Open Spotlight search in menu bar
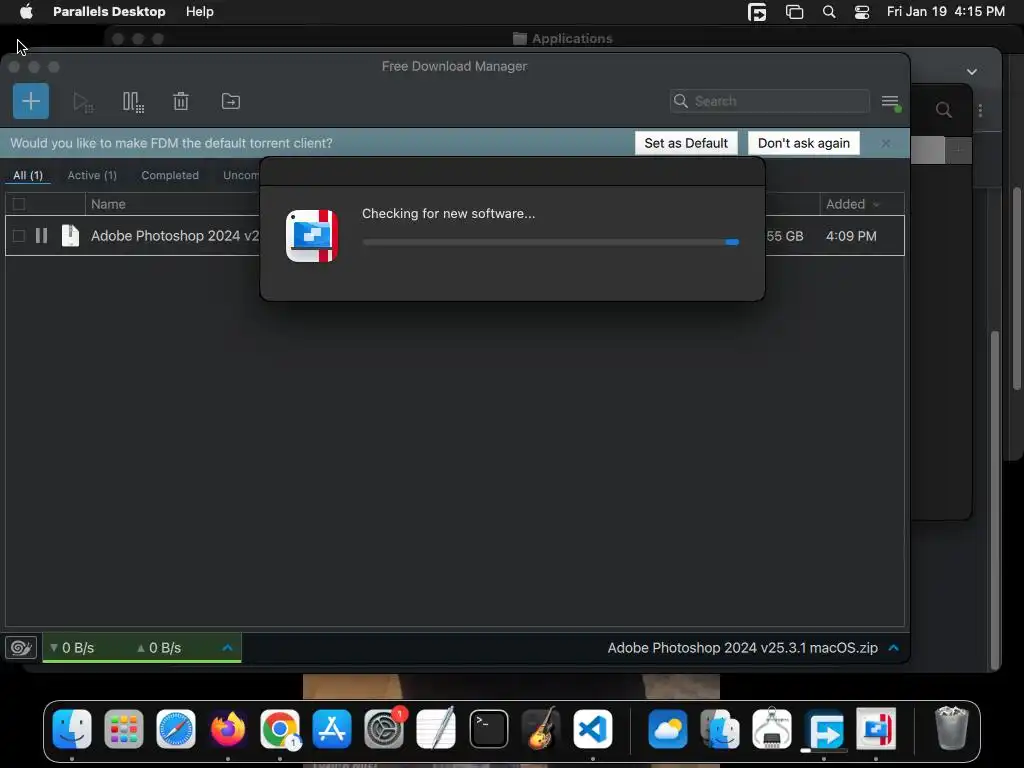 pyautogui.click(x=829, y=12)
